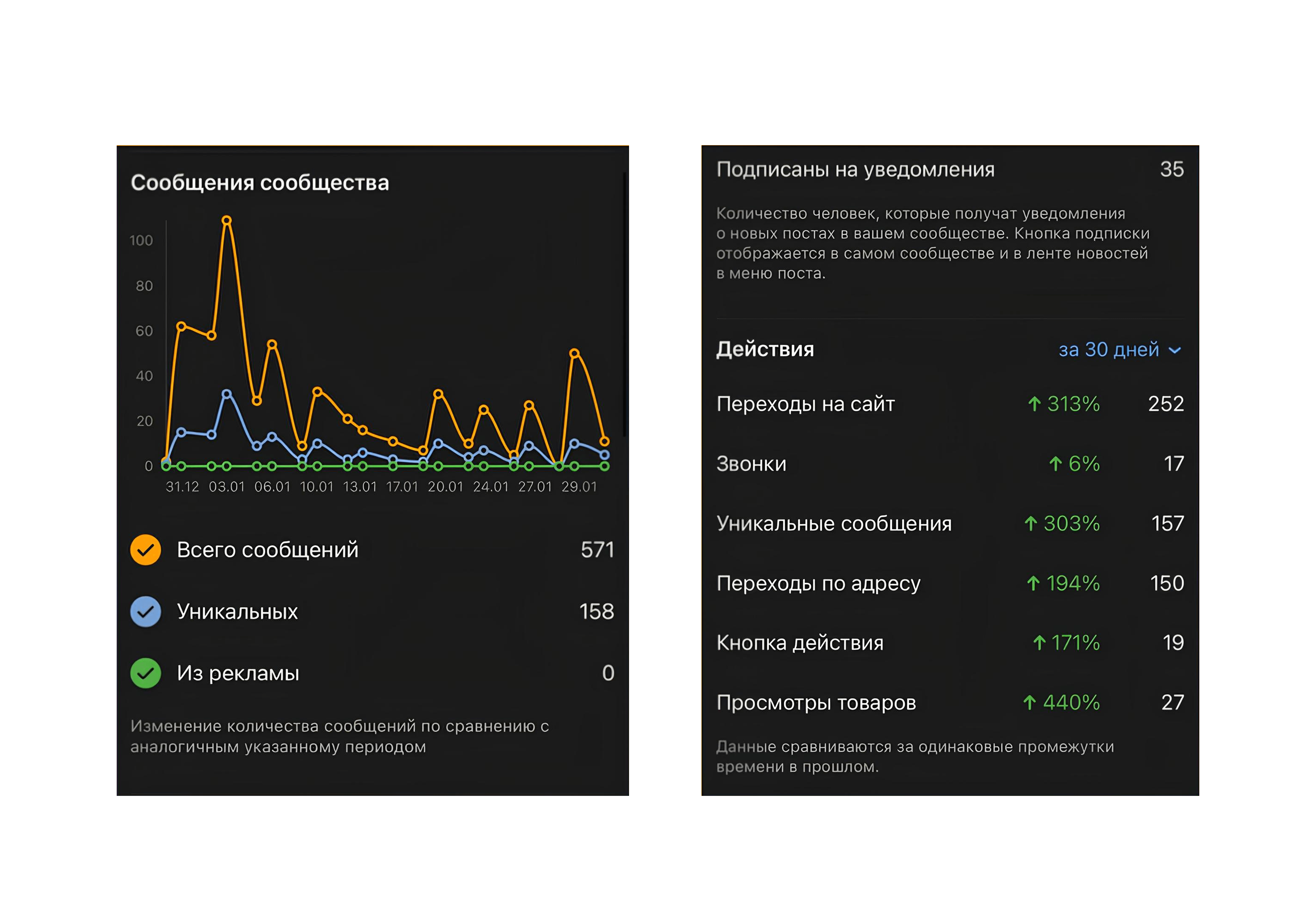Click the highest blue data point on chart
1316x907 pixels.
coord(227,394)
